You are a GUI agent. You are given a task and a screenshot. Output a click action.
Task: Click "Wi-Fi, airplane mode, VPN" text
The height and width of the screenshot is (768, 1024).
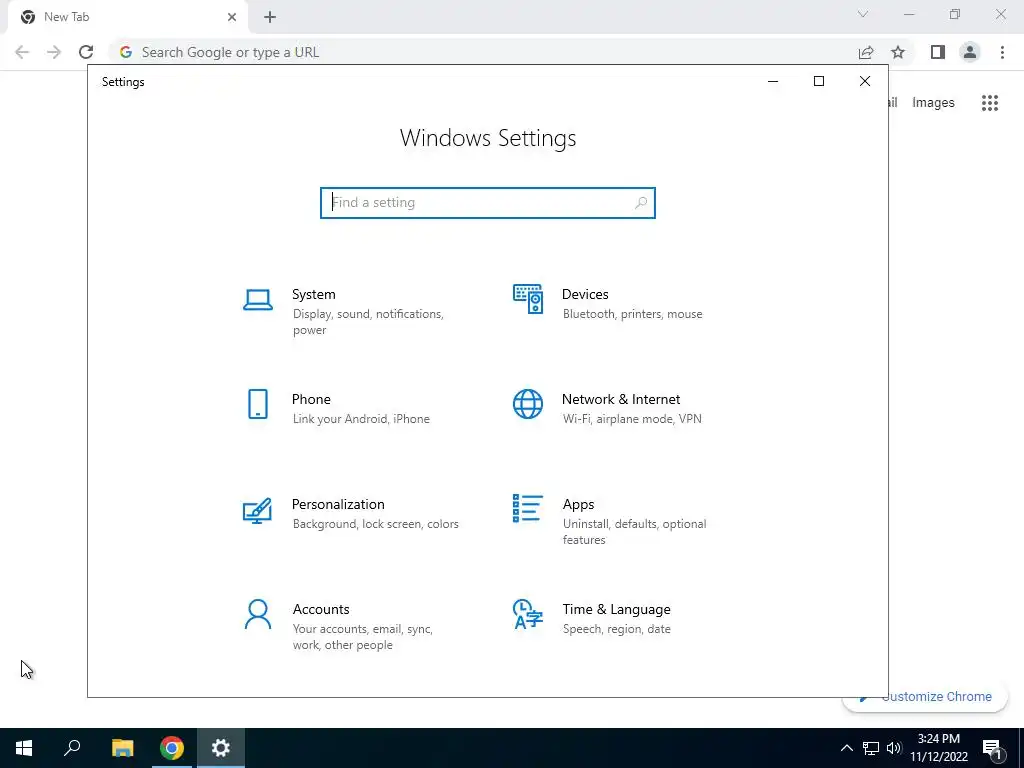click(632, 419)
